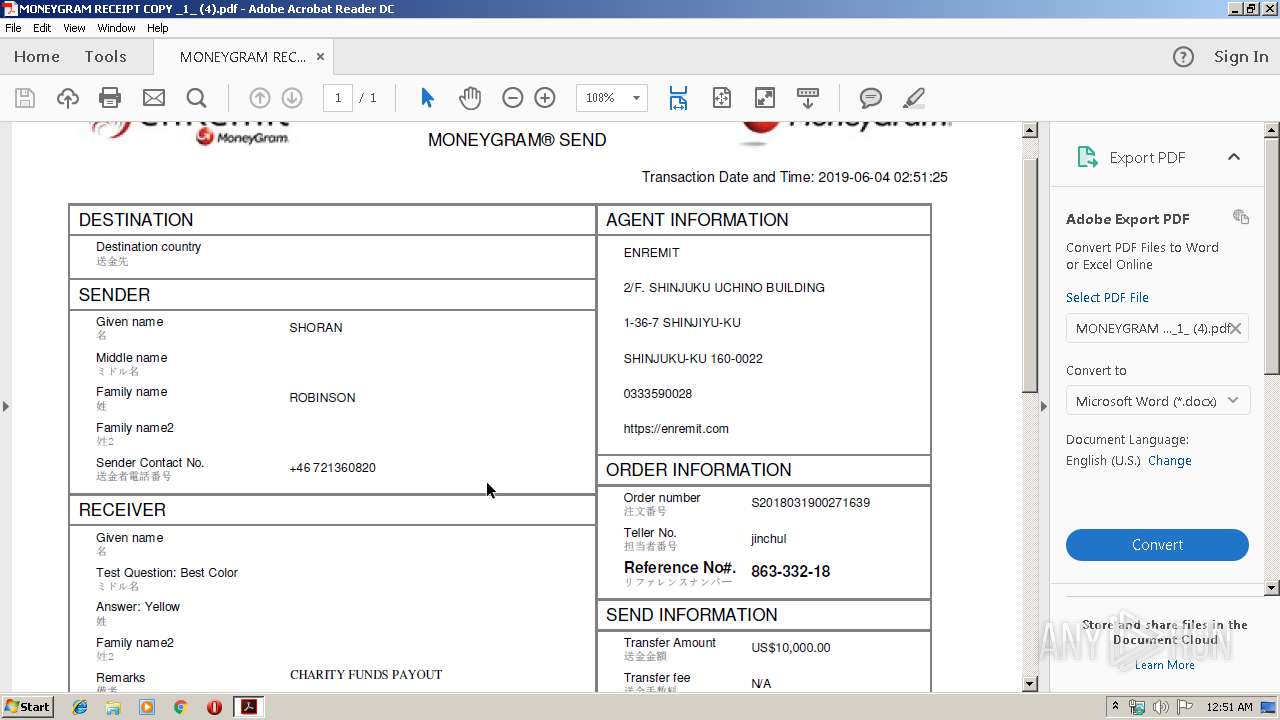Image resolution: width=1280 pixels, height=720 pixels.
Task: Open the Edit menu
Action: 42,28
